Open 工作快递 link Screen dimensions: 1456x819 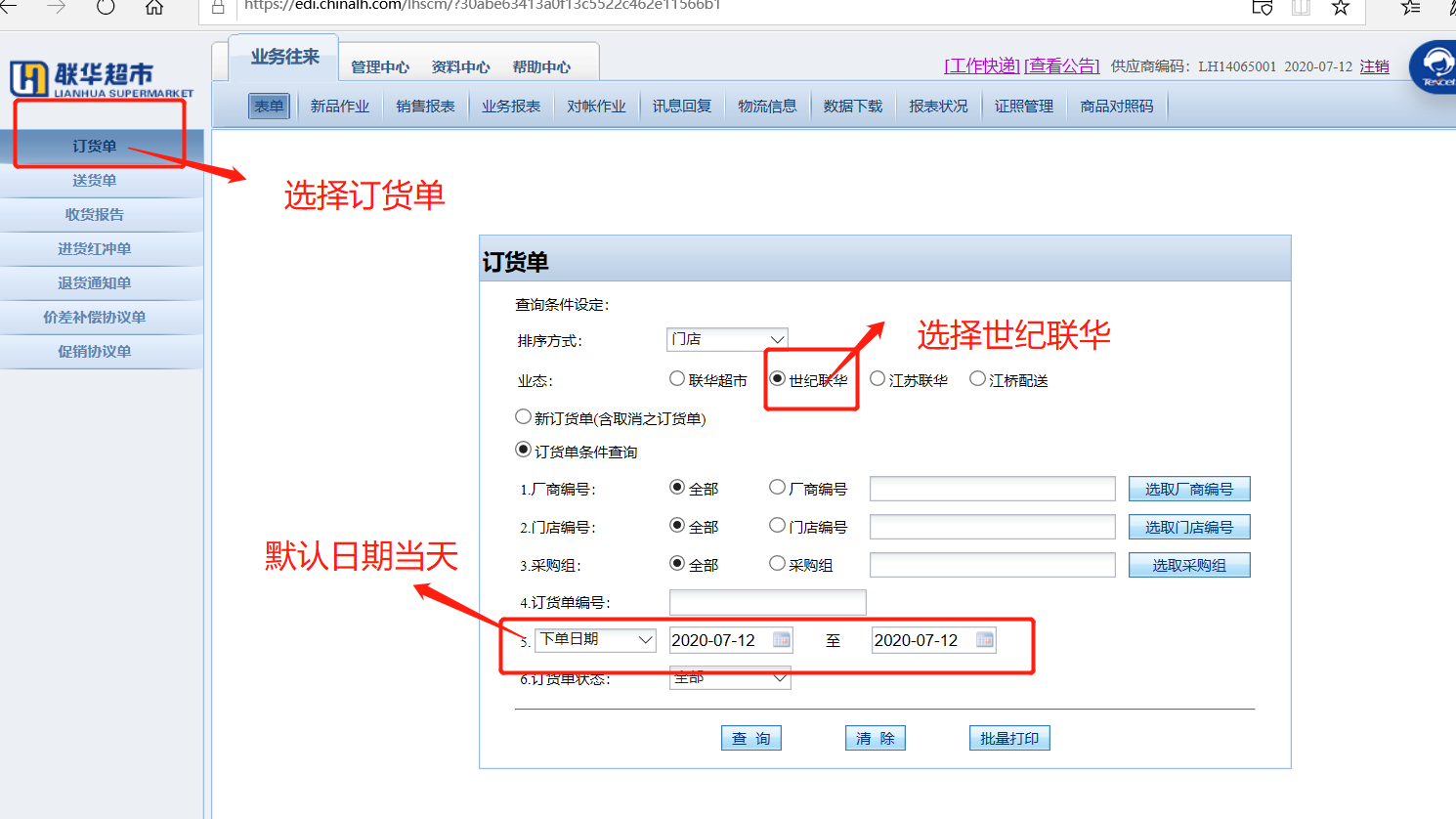981,65
